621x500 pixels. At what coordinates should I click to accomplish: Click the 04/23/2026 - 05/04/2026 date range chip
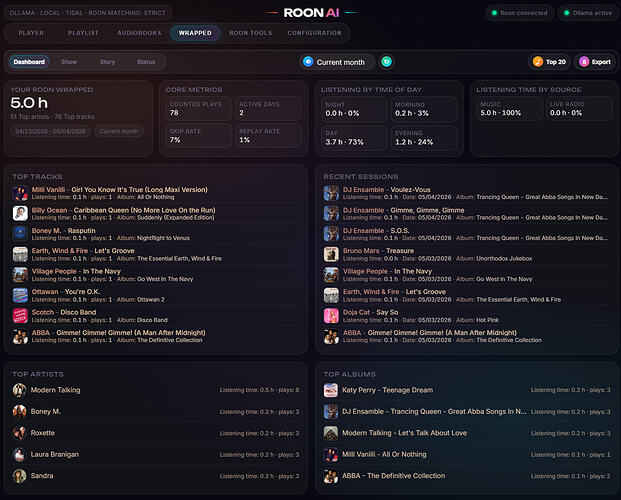(50, 131)
